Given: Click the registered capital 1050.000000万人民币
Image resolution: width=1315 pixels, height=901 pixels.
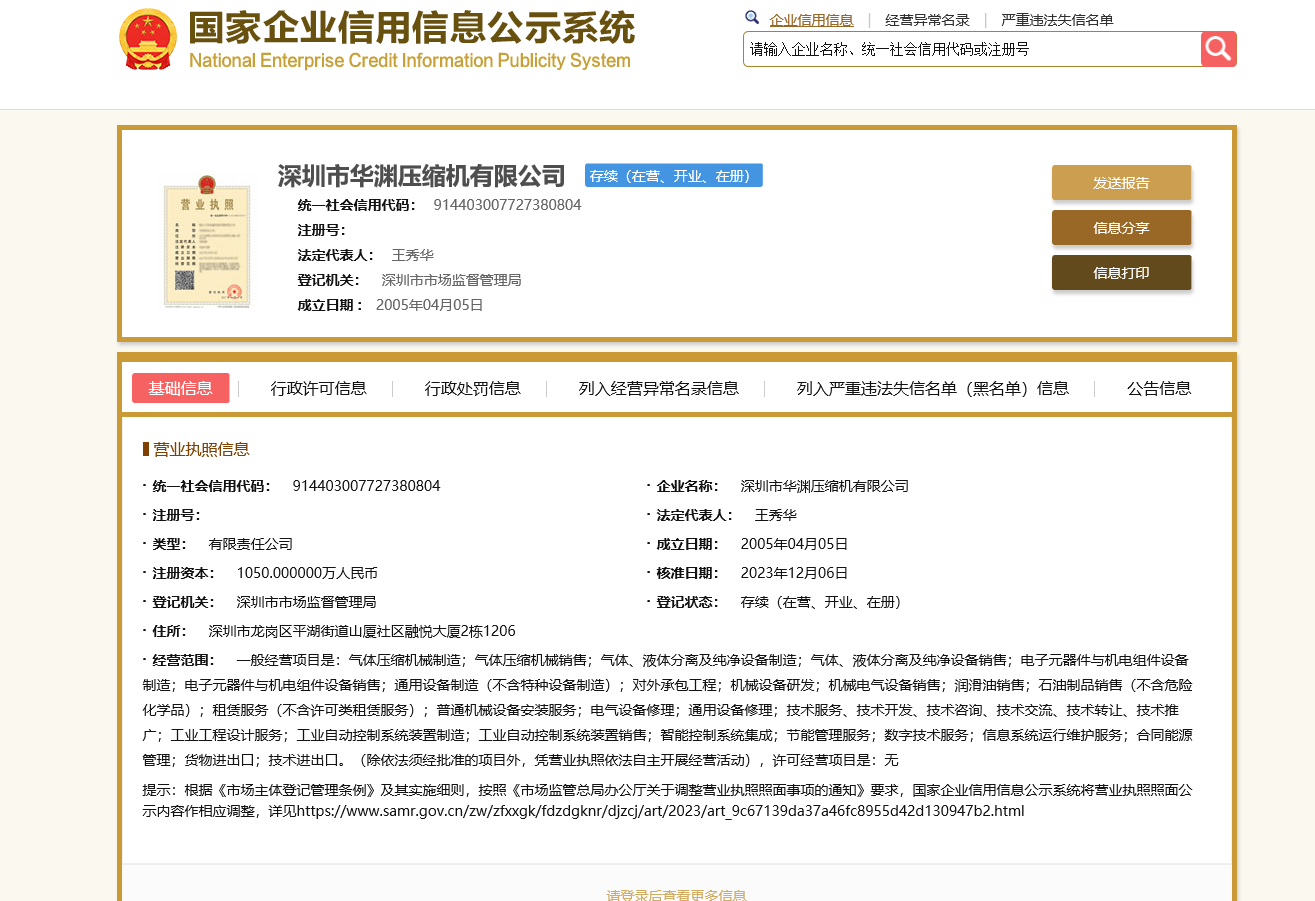Looking at the screenshot, I should (x=307, y=573).
